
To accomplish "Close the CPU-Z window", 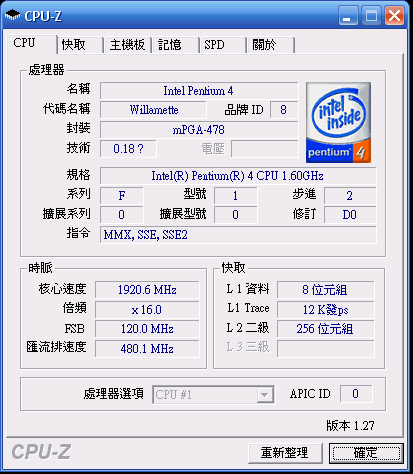I will point(394,16).
